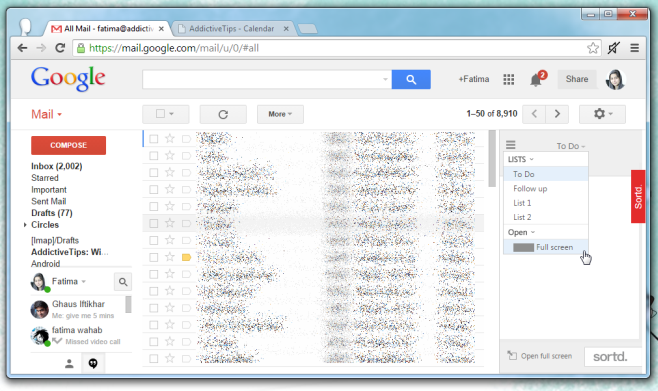Toggle the select-all checkbox in the toolbar

coord(160,114)
